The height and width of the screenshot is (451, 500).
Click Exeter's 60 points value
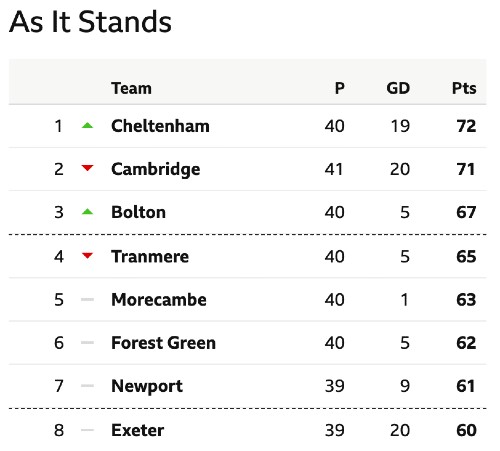466,430
